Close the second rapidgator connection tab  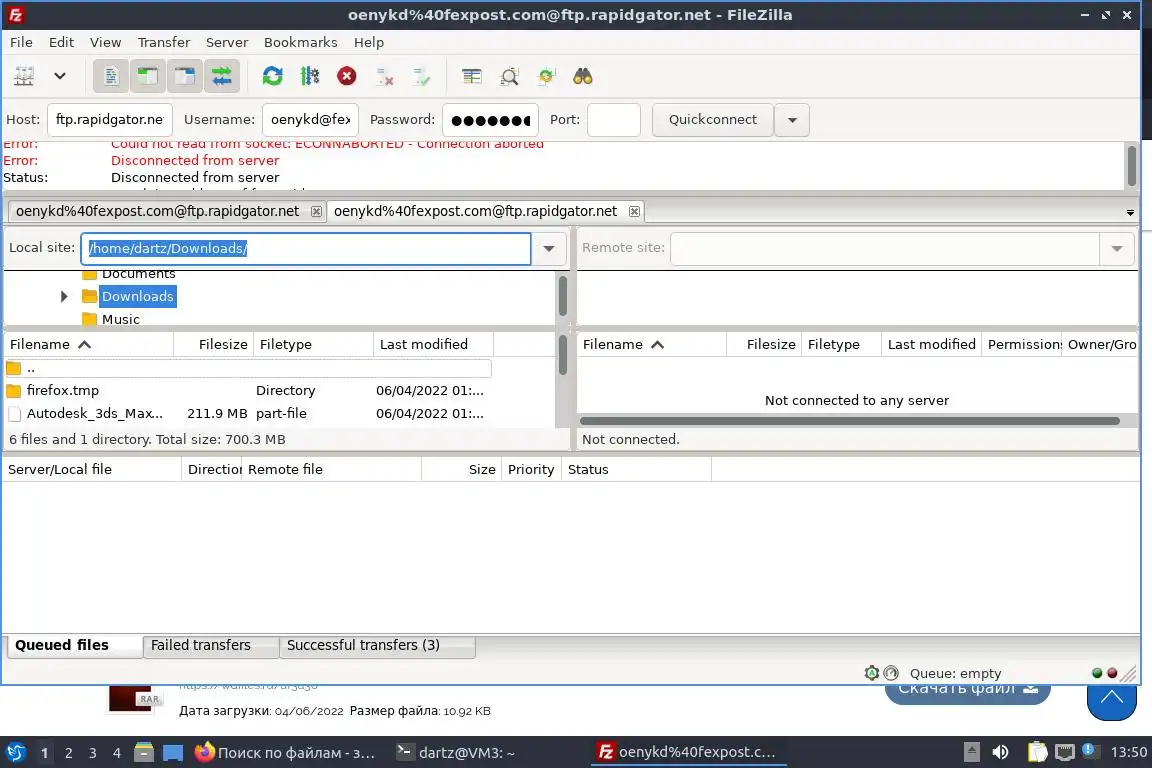coord(634,212)
